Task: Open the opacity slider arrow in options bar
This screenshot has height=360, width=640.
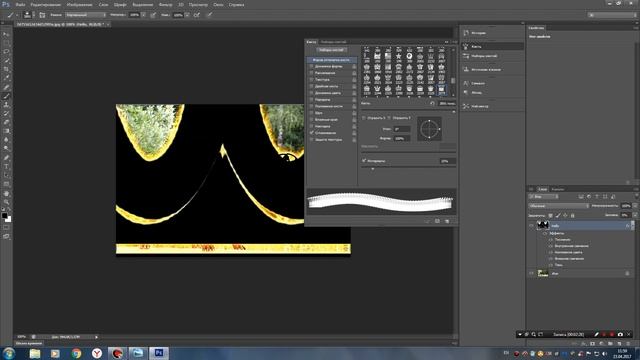Action: tap(144, 15)
